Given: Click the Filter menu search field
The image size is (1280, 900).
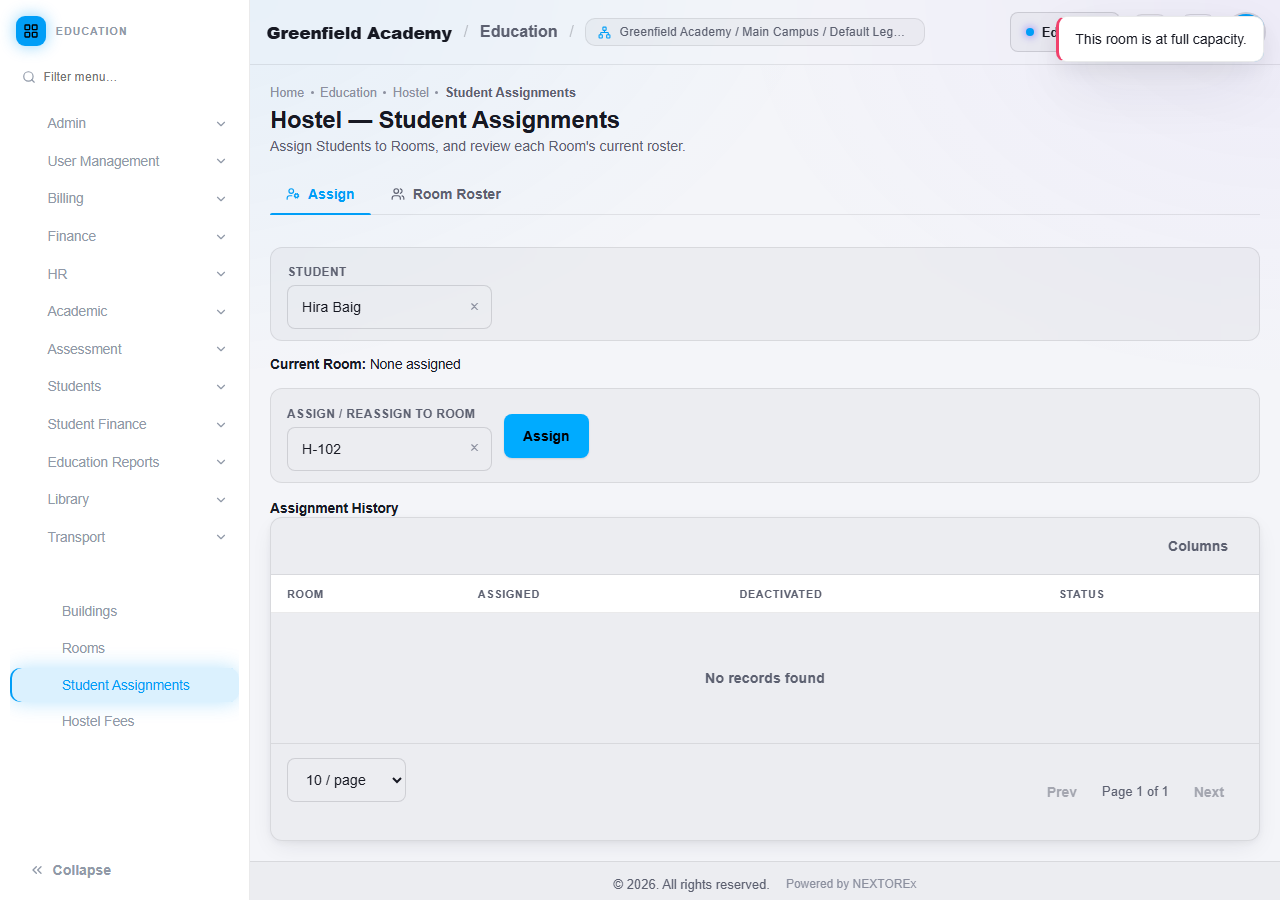Looking at the screenshot, I should click(x=125, y=77).
